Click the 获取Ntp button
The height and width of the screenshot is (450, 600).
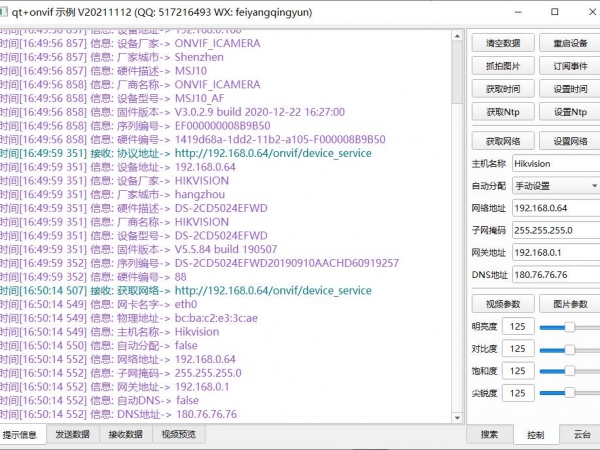point(502,112)
